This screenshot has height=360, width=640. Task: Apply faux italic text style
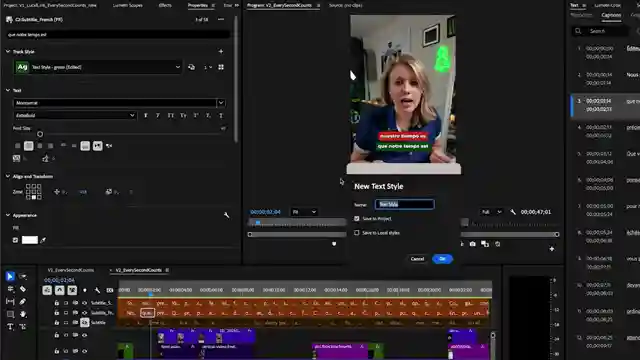click(158, 116)
